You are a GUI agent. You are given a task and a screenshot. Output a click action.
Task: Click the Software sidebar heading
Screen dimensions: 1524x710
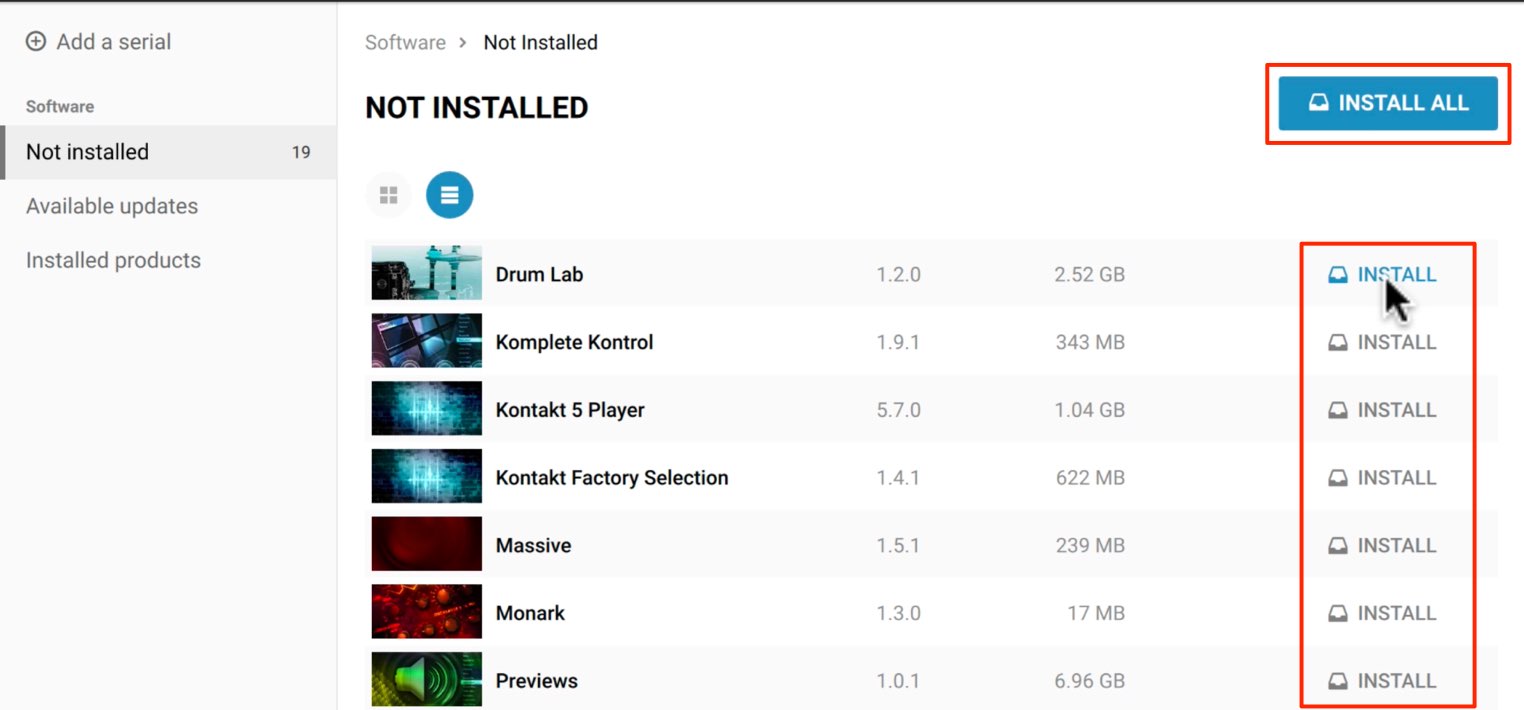(x=60, y=106)
